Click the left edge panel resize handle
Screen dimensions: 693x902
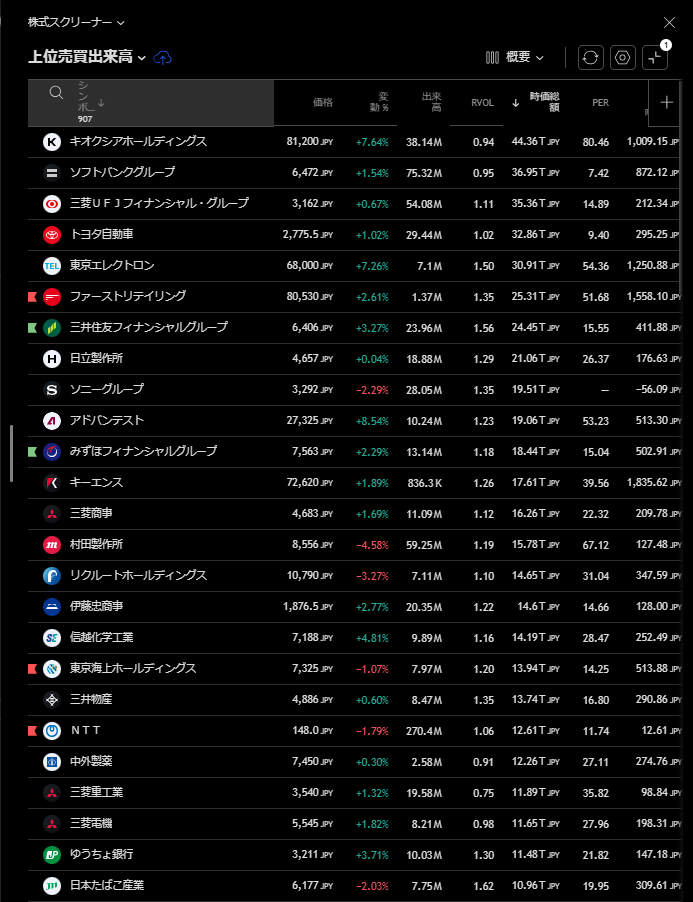pos(11,453)
